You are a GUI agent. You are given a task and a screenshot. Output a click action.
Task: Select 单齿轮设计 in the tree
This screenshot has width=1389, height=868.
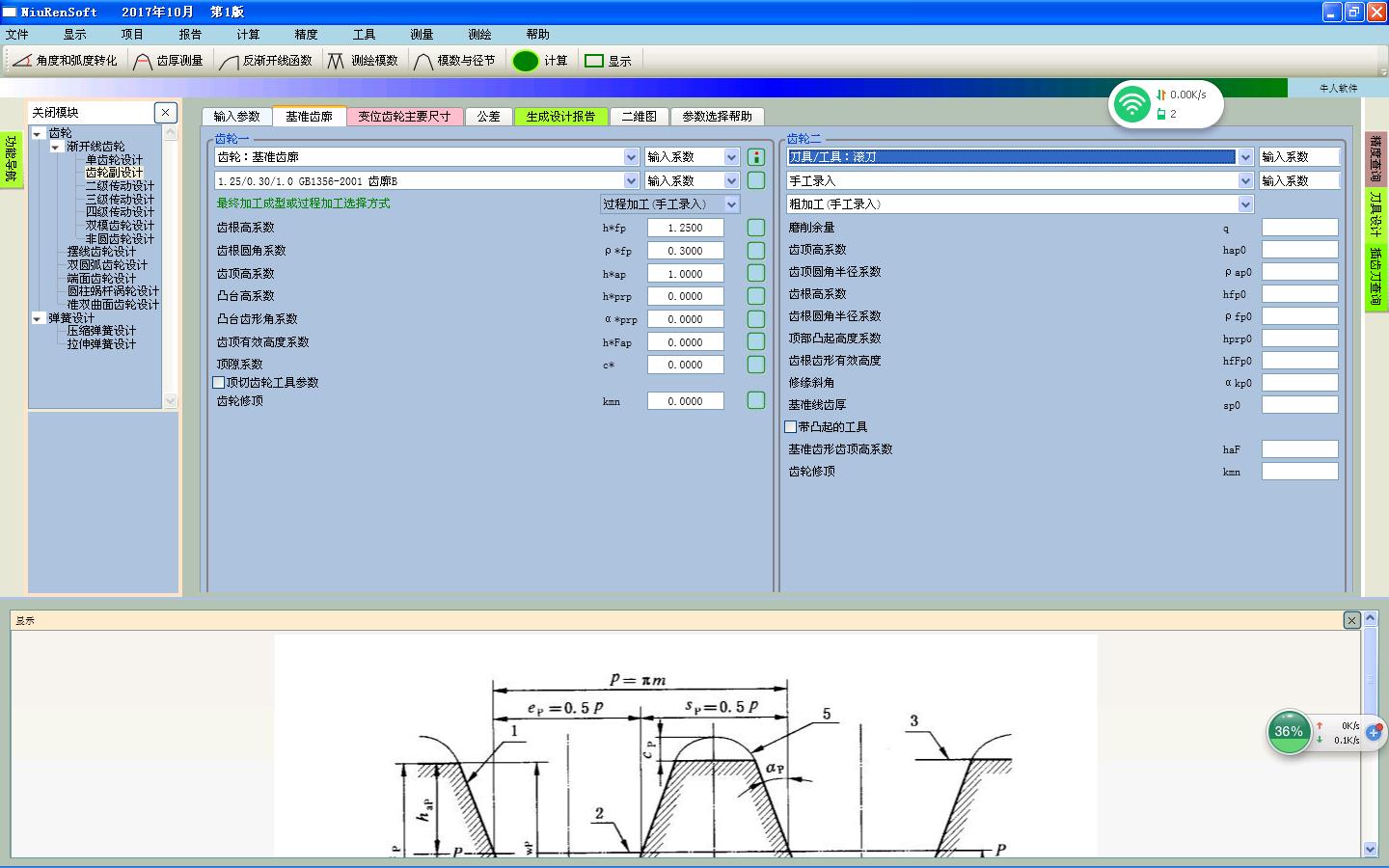pos(114,160)
